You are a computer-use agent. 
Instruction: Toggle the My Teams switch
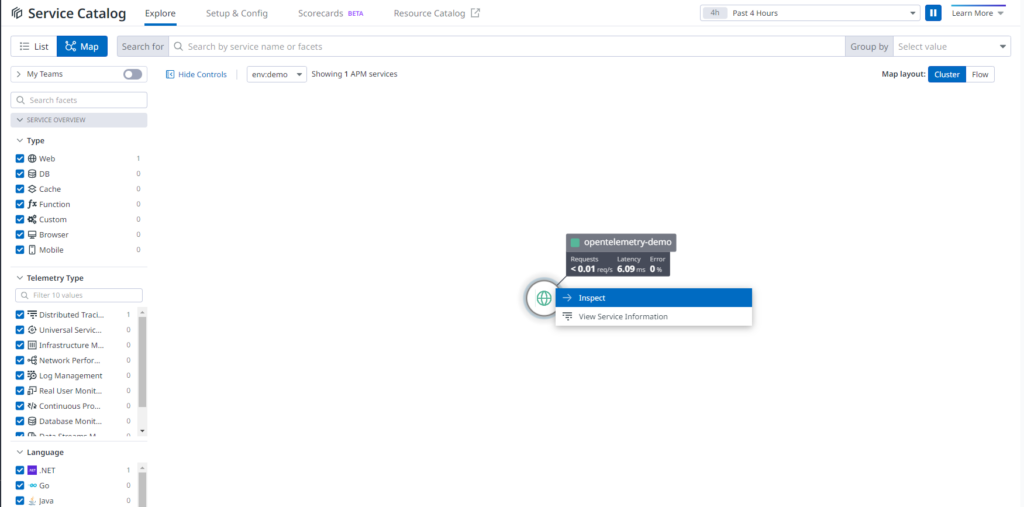(x=133, y=74)
